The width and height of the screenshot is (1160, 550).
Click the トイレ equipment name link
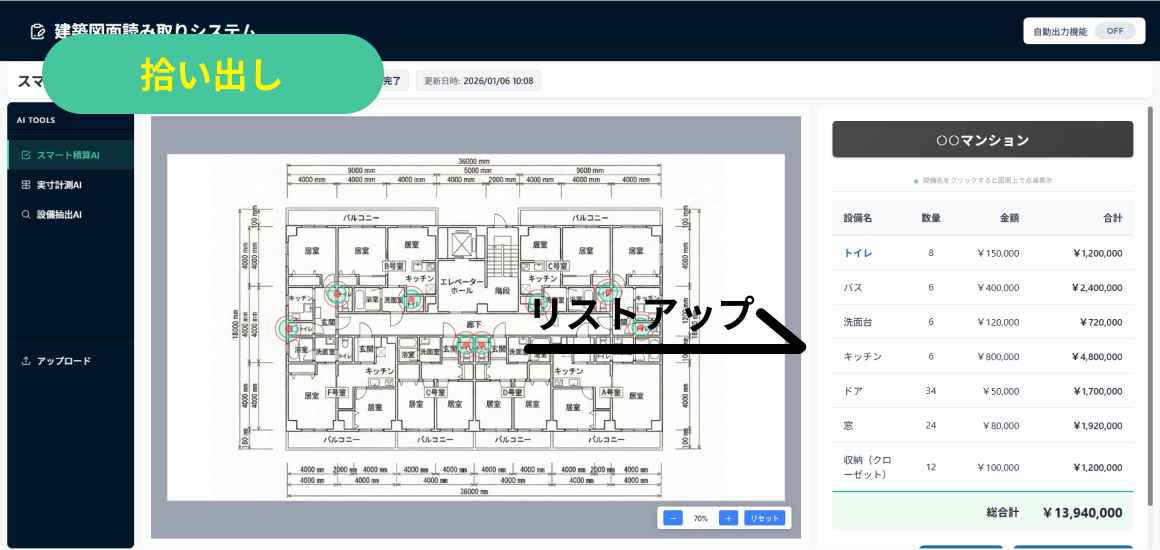click(858, 253)
